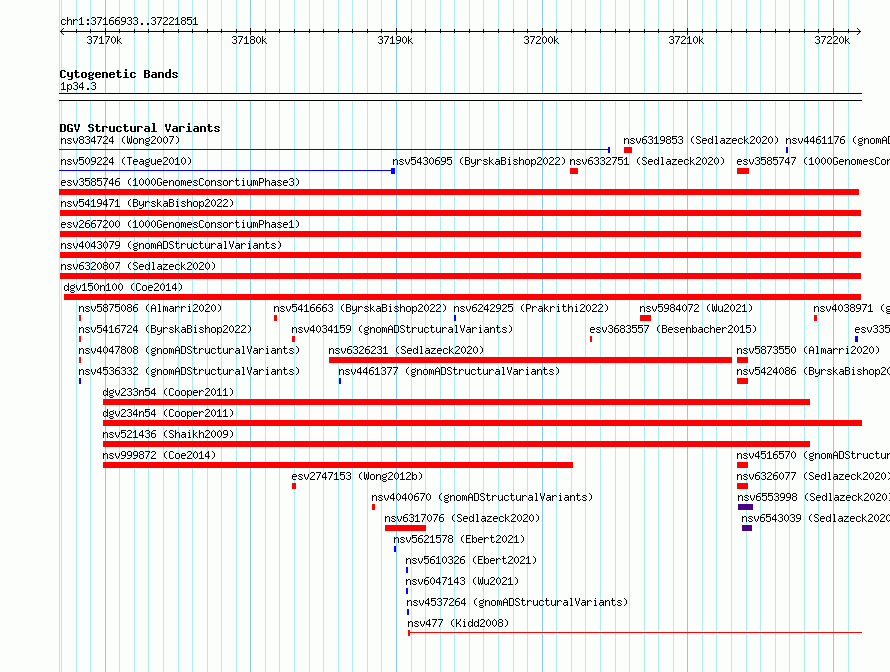This screenshot has height=672, width=890.
Task: Select the nsv5984072 (Wu2021) label
Action: pos(696,308)
